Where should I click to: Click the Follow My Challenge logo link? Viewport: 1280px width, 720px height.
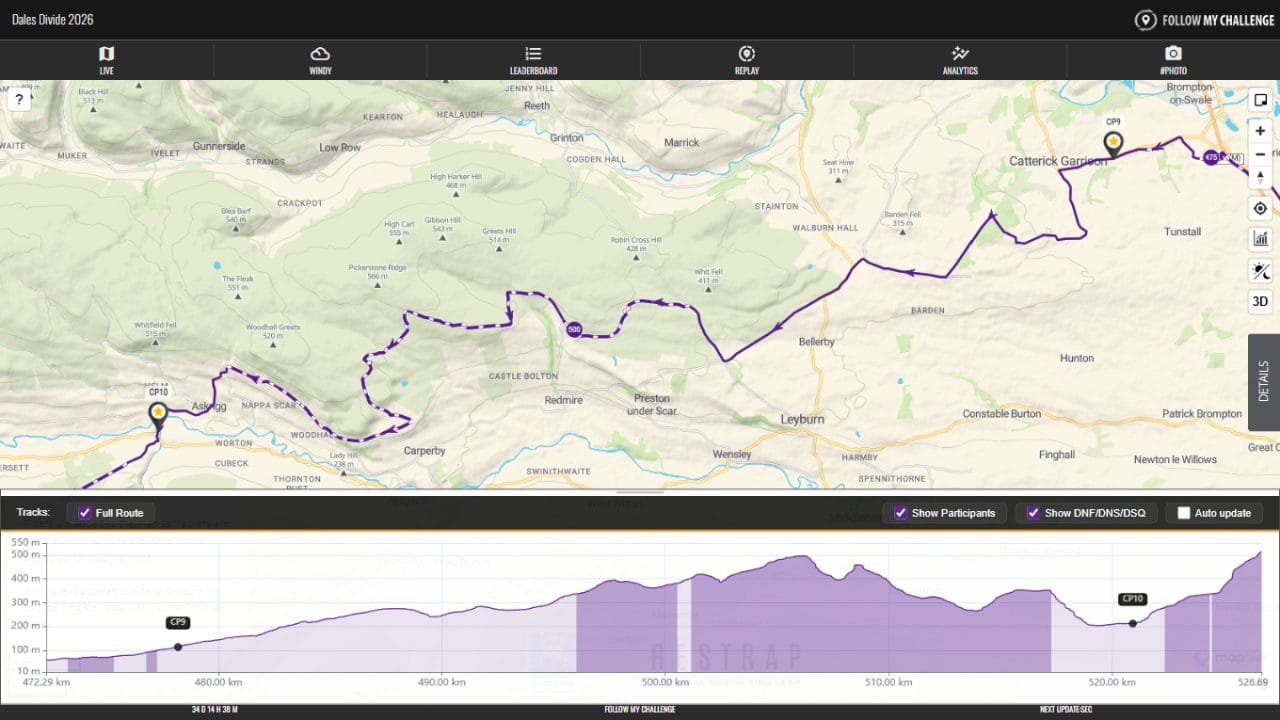1205,20
